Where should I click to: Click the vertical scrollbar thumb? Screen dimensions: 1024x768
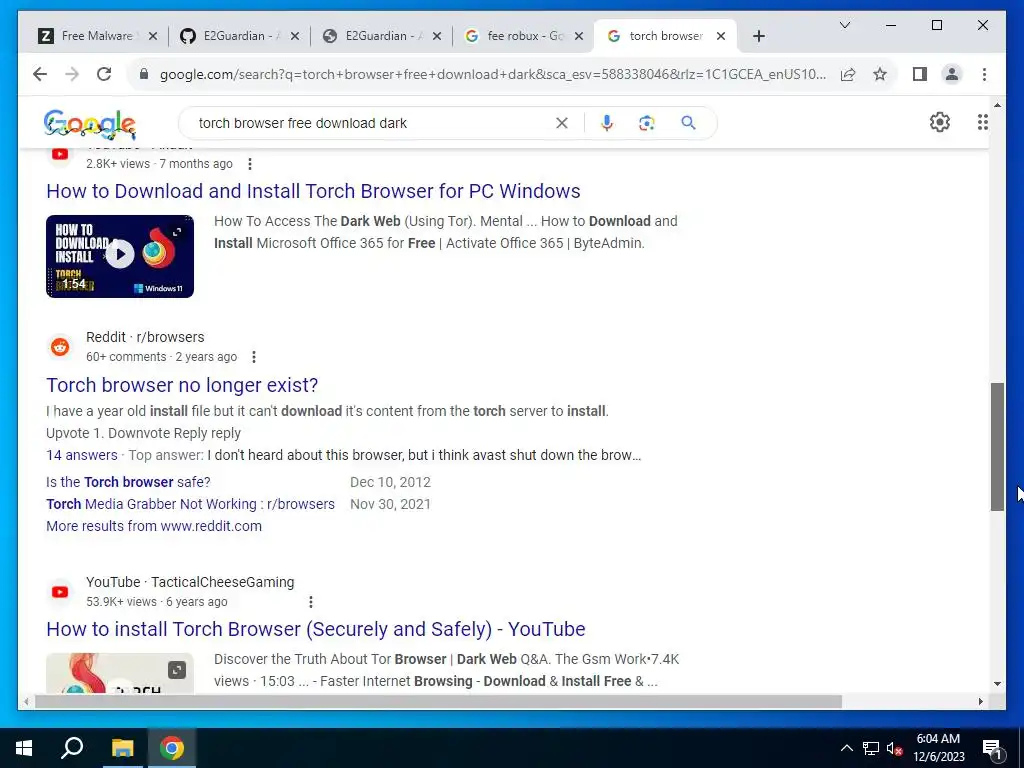(997, 447)
